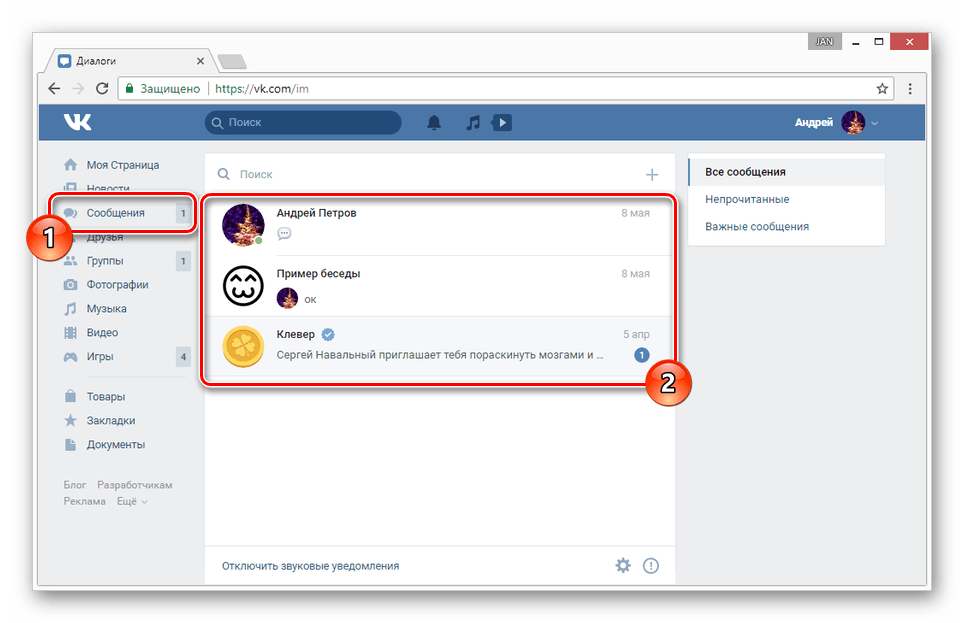The image size is (964, 623).
Task: Start a new conversation with the plus icon
Action: tap(652, 174)
